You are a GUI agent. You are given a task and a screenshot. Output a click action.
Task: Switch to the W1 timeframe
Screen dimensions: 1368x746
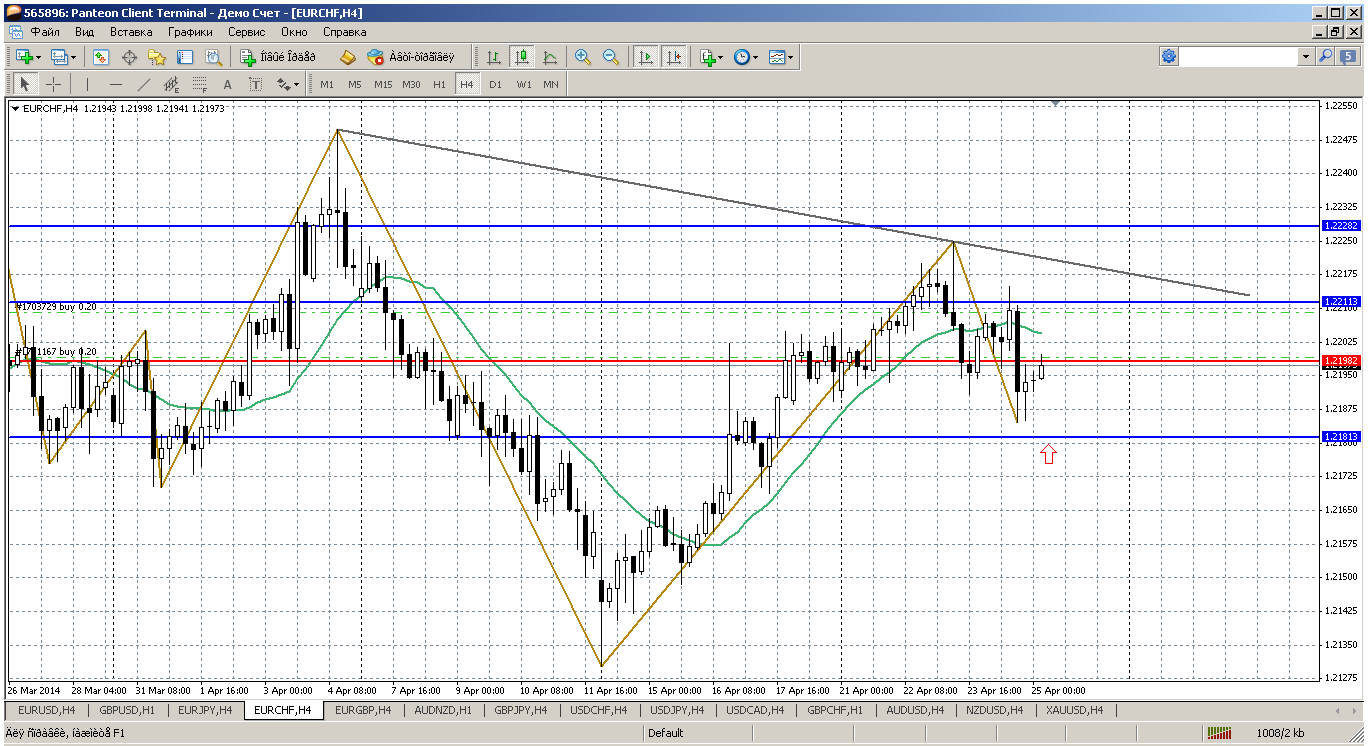coord(524,84)
